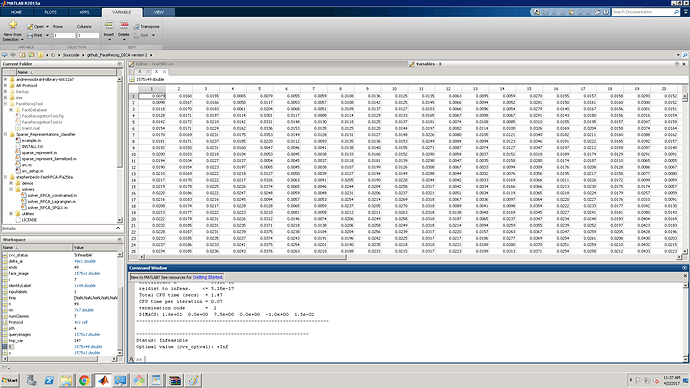Click the Open variable icon

coord(30,27)
